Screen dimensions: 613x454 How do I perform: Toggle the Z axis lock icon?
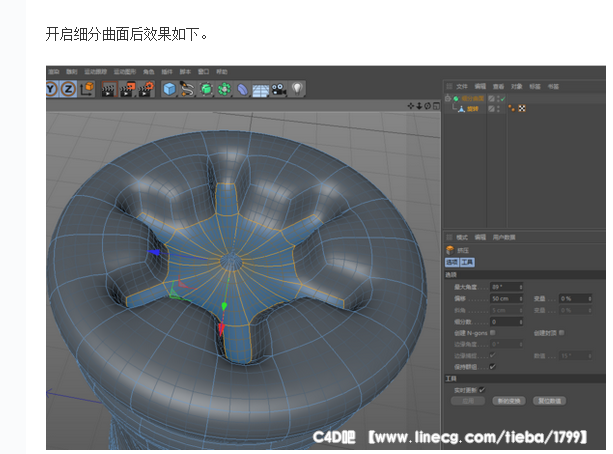click(68, 89)
